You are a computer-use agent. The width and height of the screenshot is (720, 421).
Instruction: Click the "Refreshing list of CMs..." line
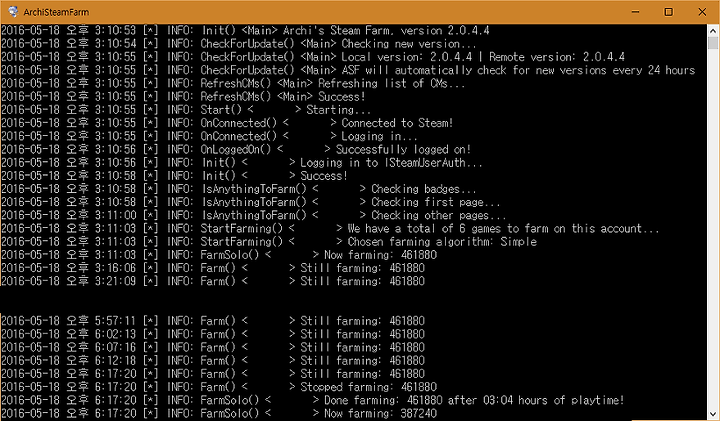pos(233,84)
